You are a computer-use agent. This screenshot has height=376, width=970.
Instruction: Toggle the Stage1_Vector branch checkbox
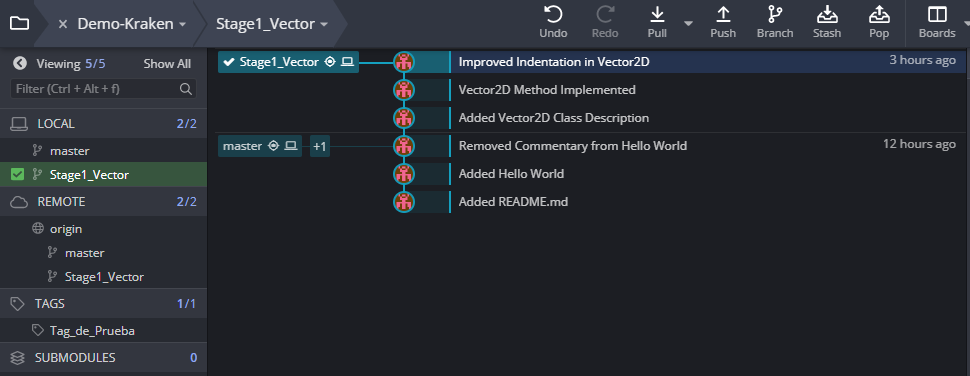[x=17, y=174]
